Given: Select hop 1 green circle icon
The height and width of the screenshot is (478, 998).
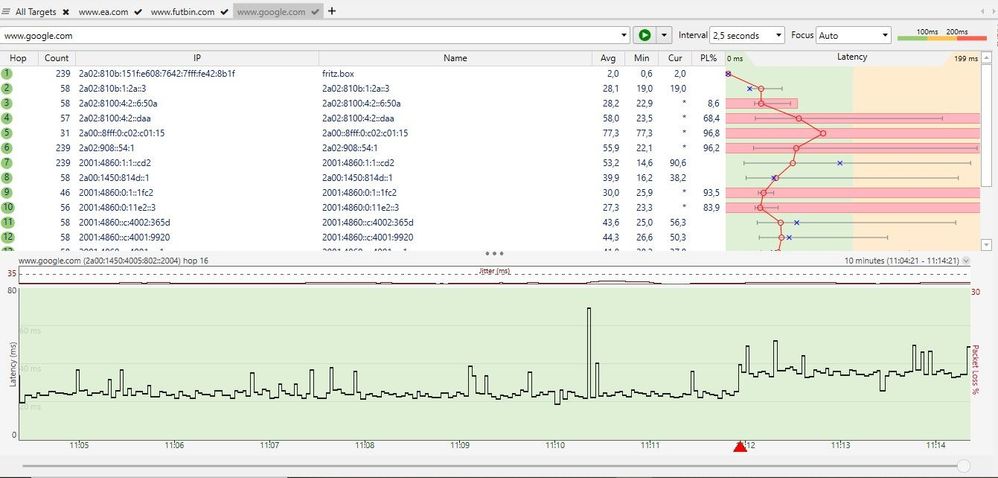Looking at the screenshot, I should point(7,74).
